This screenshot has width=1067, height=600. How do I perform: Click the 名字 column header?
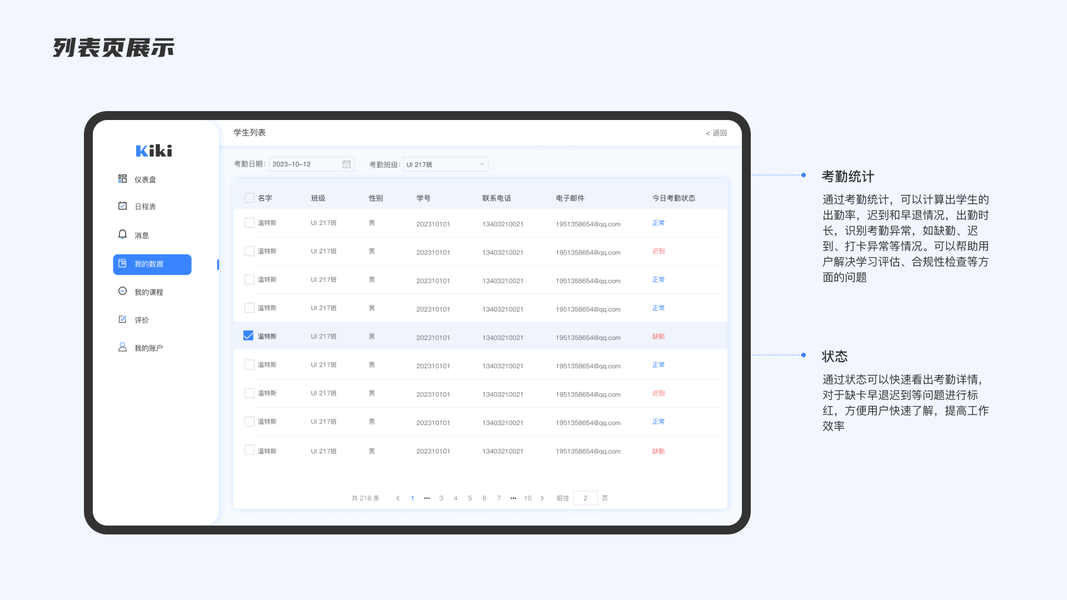click(x=265, y=198)
